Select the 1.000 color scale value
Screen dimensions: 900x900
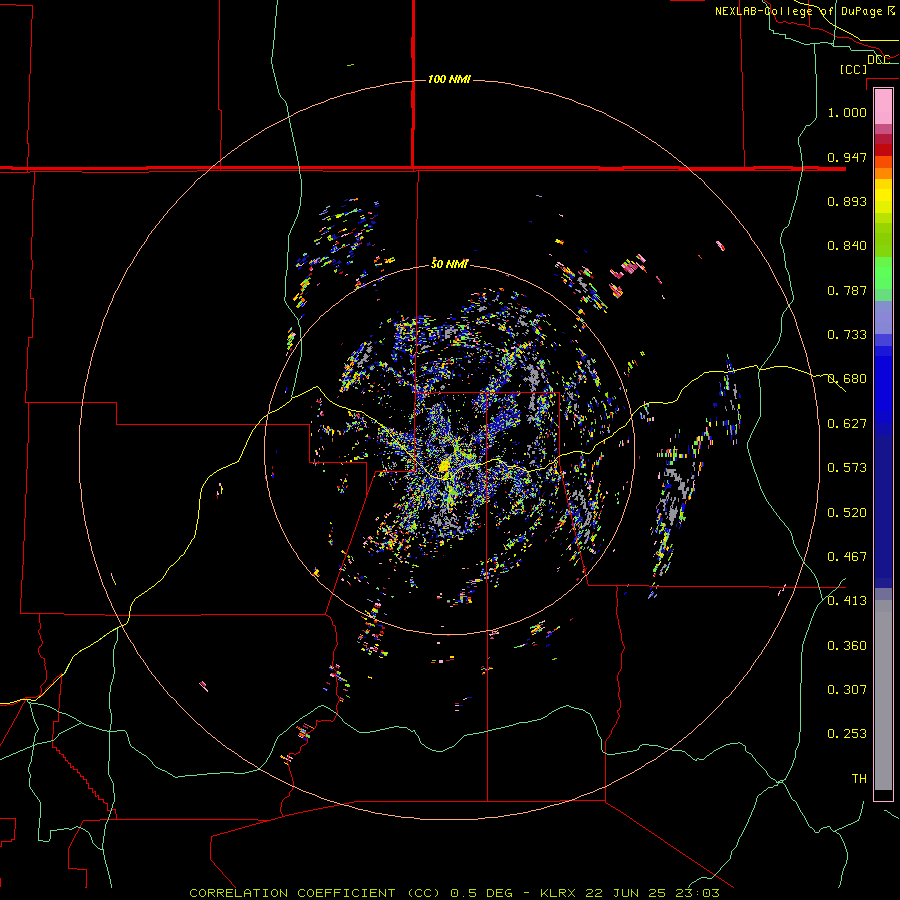pyautogui.click(x=847, y=112)
